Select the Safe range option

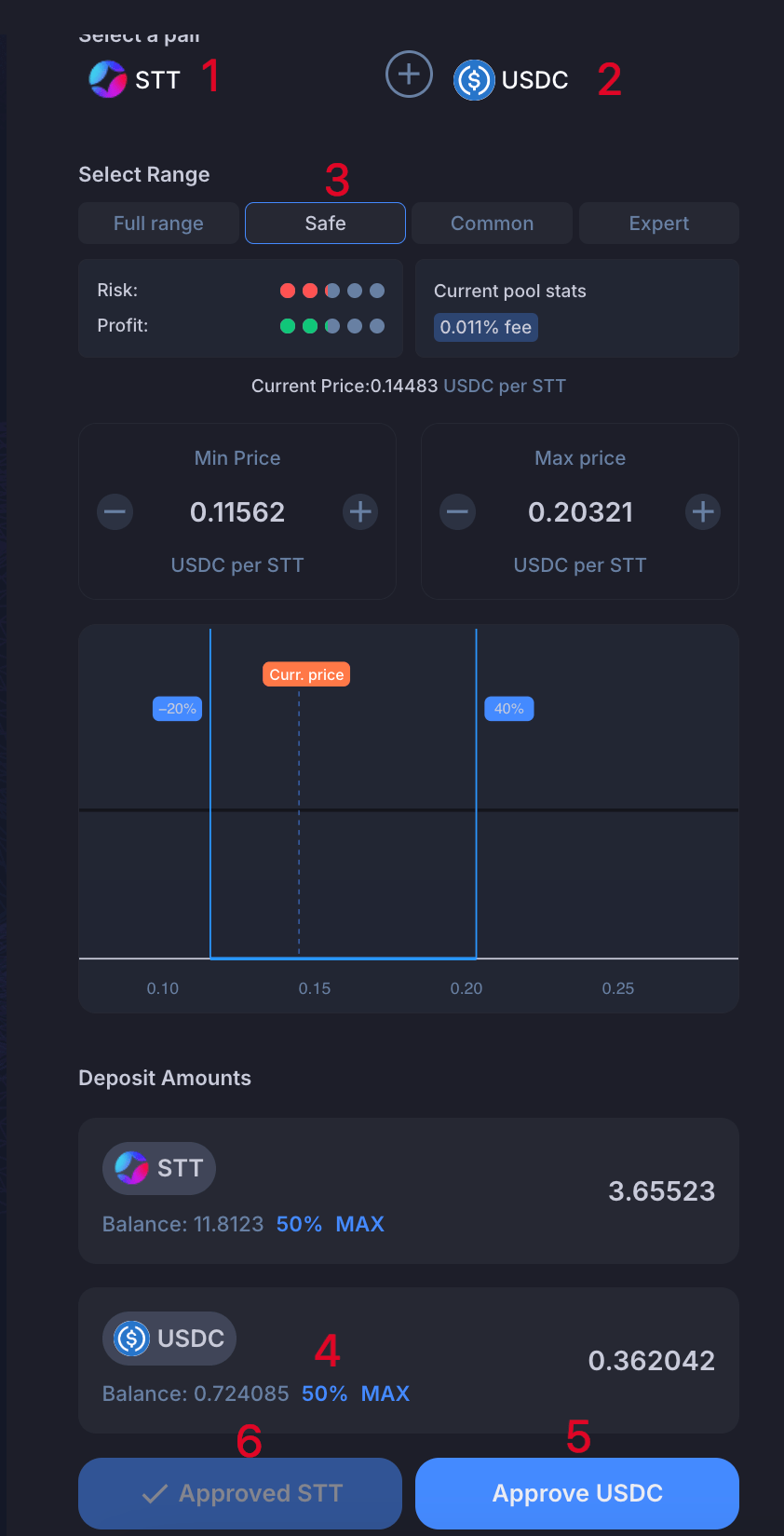(325, 224)
